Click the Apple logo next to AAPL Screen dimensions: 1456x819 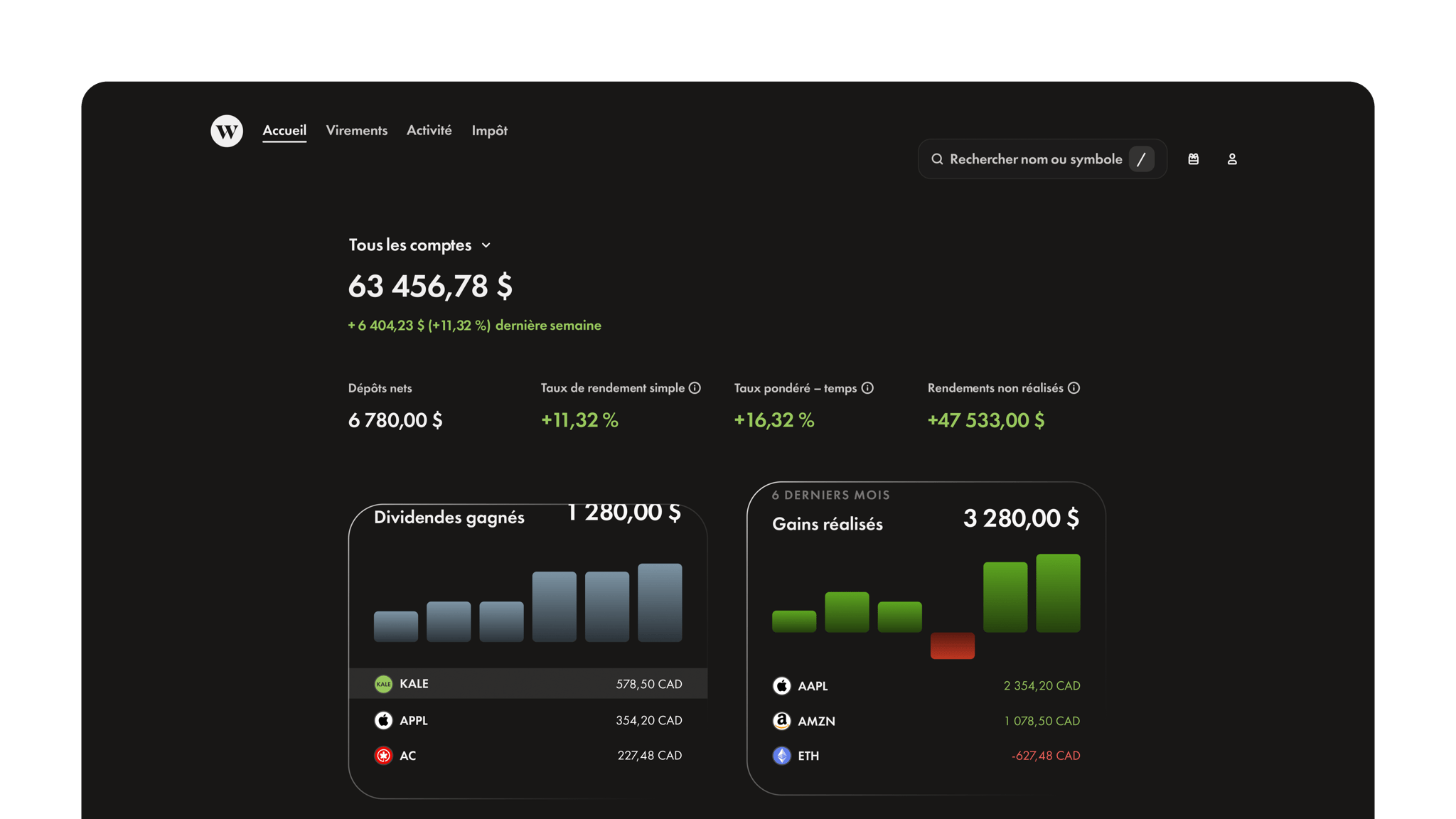click(x=781, y=686)
